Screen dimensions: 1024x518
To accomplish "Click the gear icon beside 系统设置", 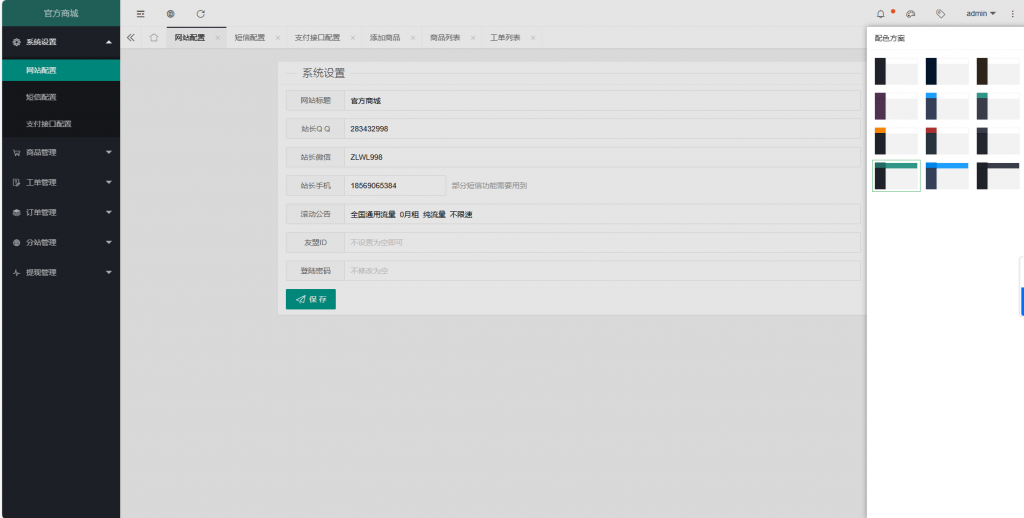I will pyautogui.click(x=17, y=42).
